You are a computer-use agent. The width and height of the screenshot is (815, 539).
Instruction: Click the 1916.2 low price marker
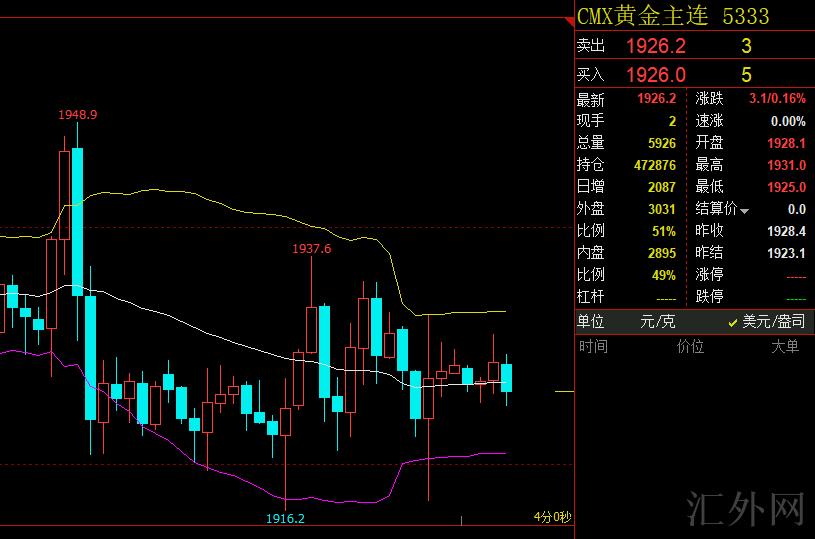pyautogui.click(x=285, y=518)
